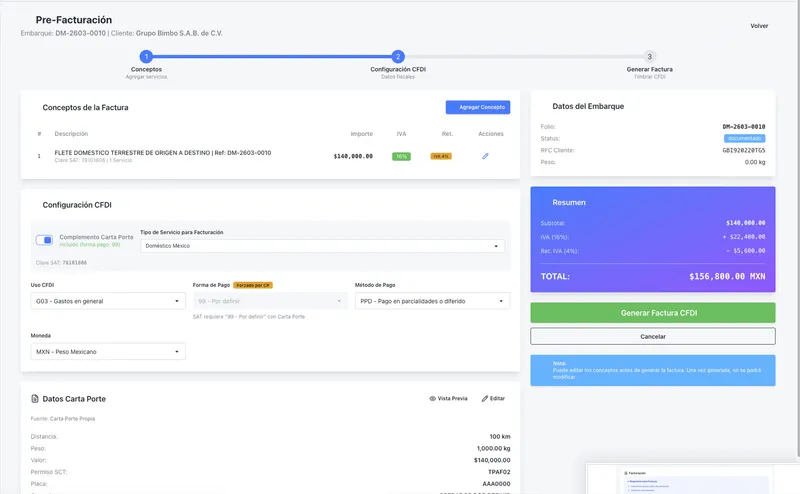Open the Tipo de Servicio para Facturación dropdown
The height and width of the screenshot is (494, 800).
[322, 246]
